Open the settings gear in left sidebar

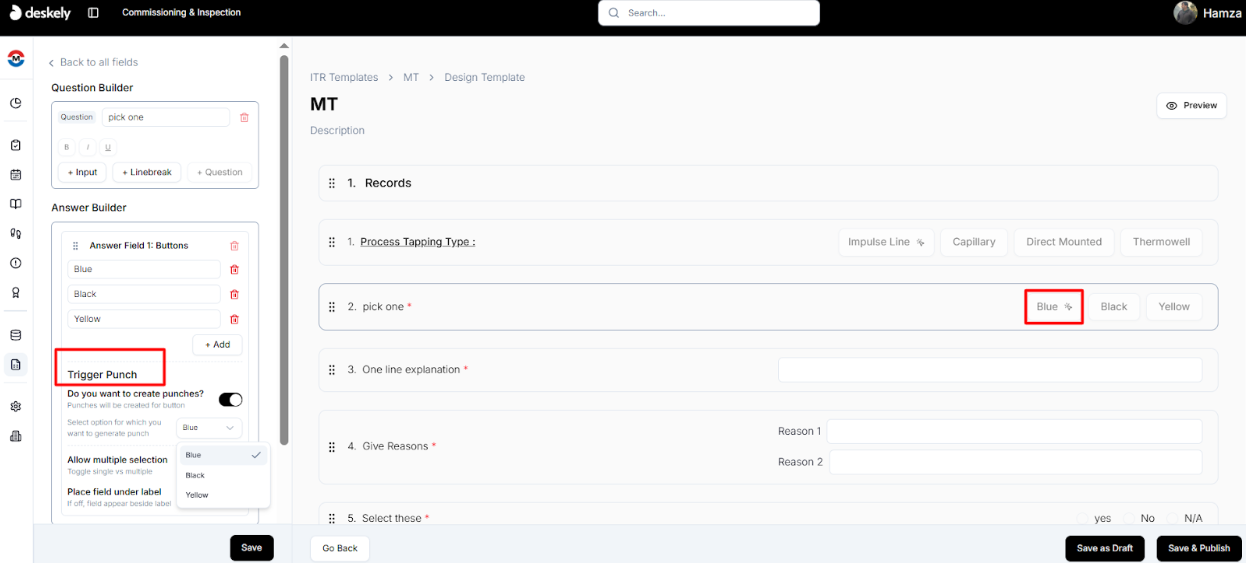click(16, 406)
